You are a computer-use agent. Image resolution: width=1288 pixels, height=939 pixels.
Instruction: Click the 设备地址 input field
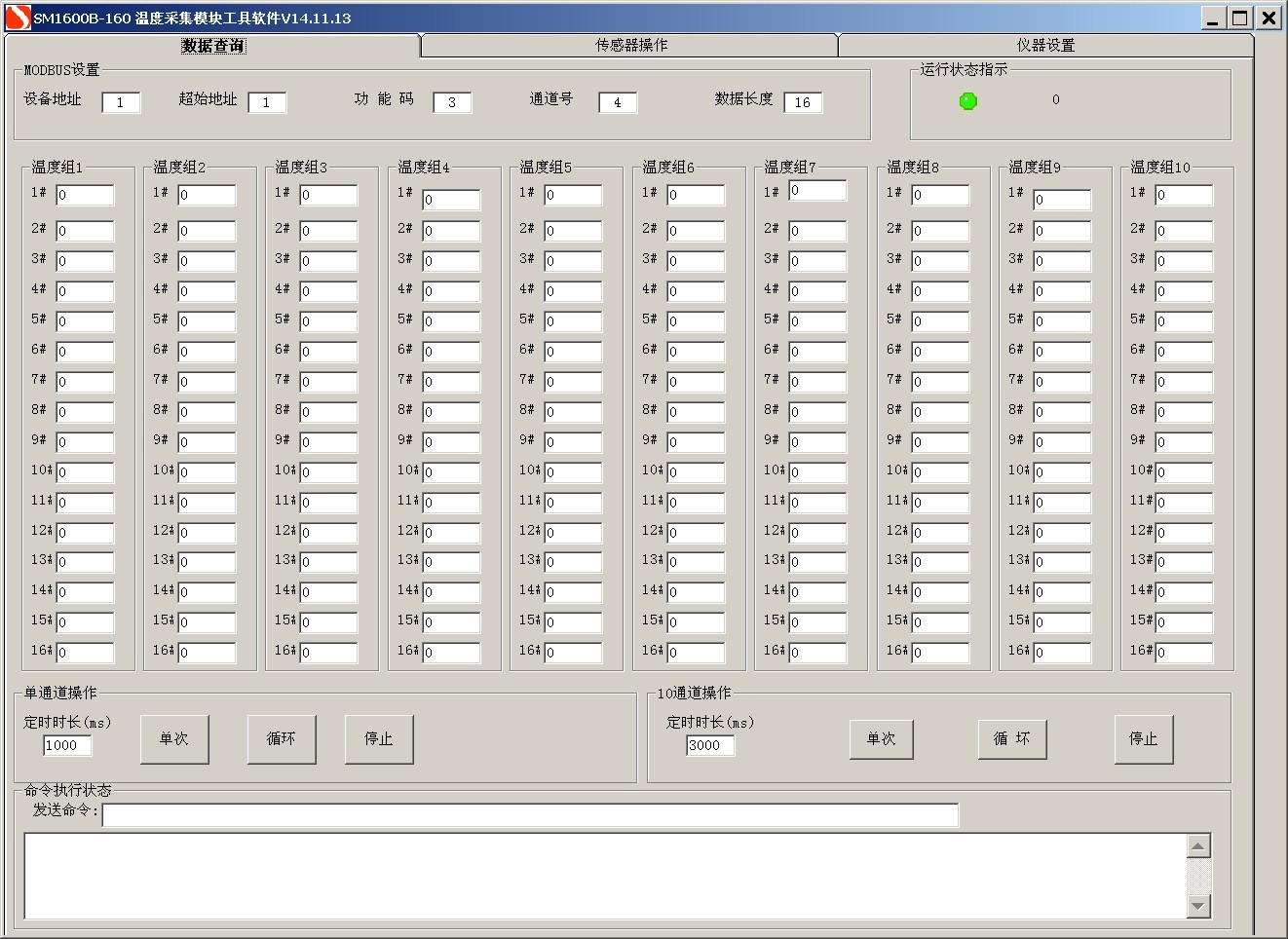pyautogui.click(x=121, y=102)
